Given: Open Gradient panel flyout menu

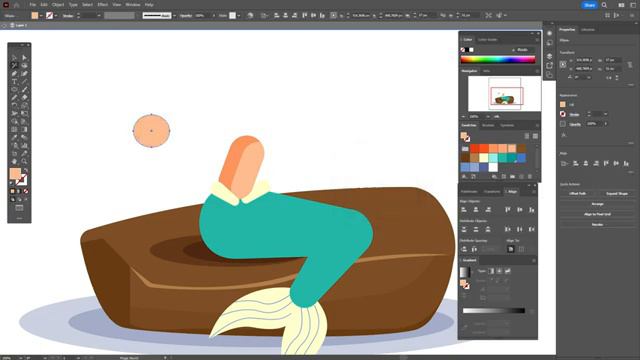Looking at the screenshot, I should [534, 260].
